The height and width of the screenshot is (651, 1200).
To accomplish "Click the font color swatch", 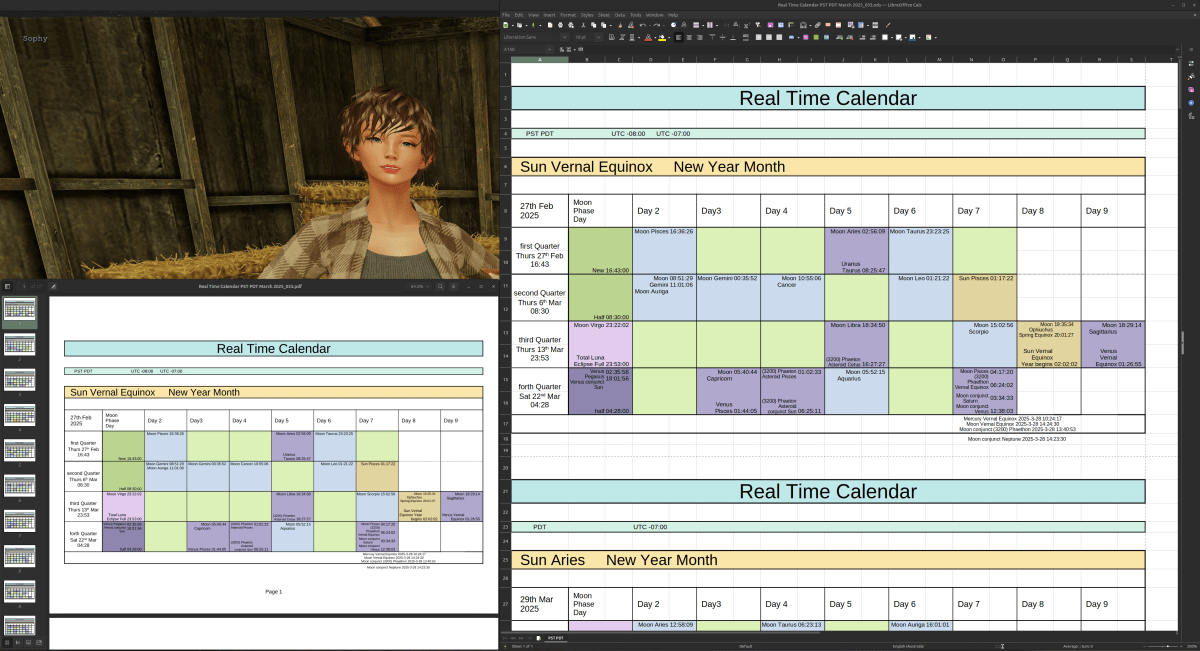I will pos(647,39).
